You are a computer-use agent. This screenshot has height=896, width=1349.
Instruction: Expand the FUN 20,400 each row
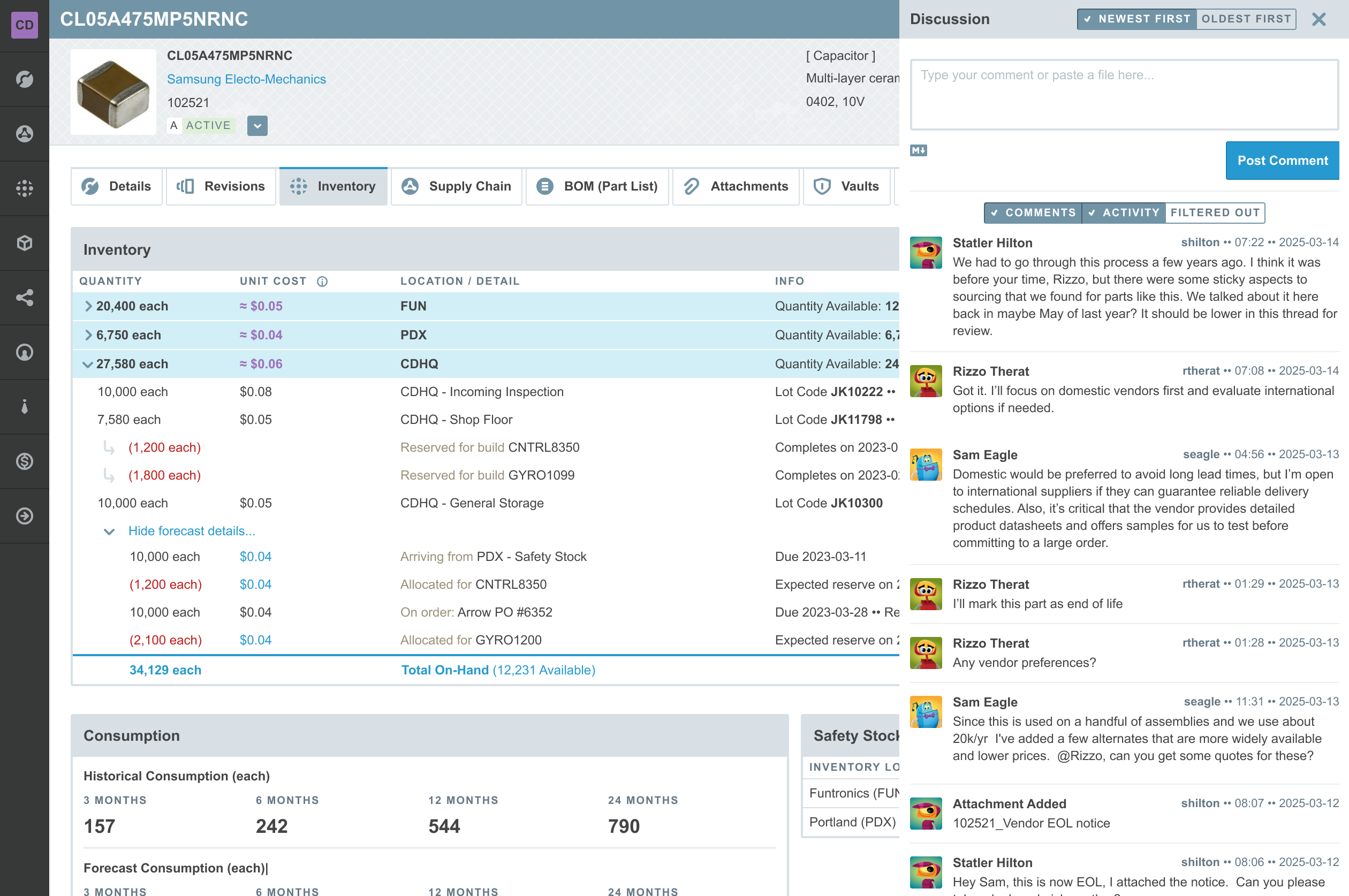(x=88, y=306)
